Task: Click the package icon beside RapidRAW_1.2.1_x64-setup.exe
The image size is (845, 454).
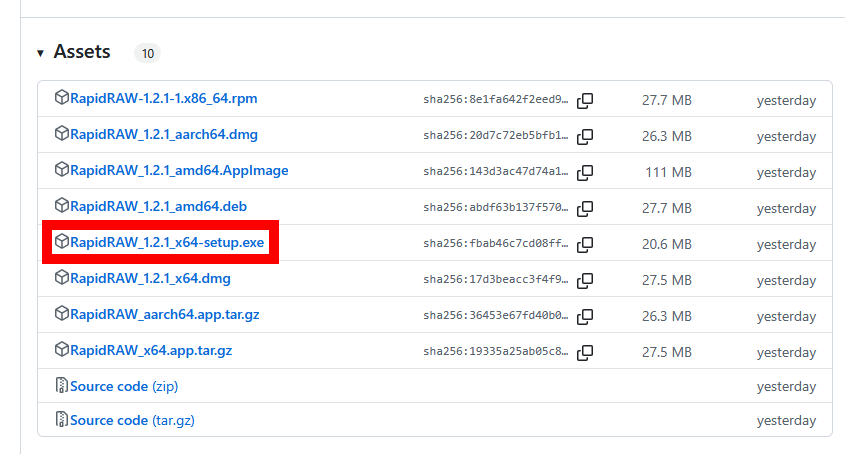Action: [61, 242]
